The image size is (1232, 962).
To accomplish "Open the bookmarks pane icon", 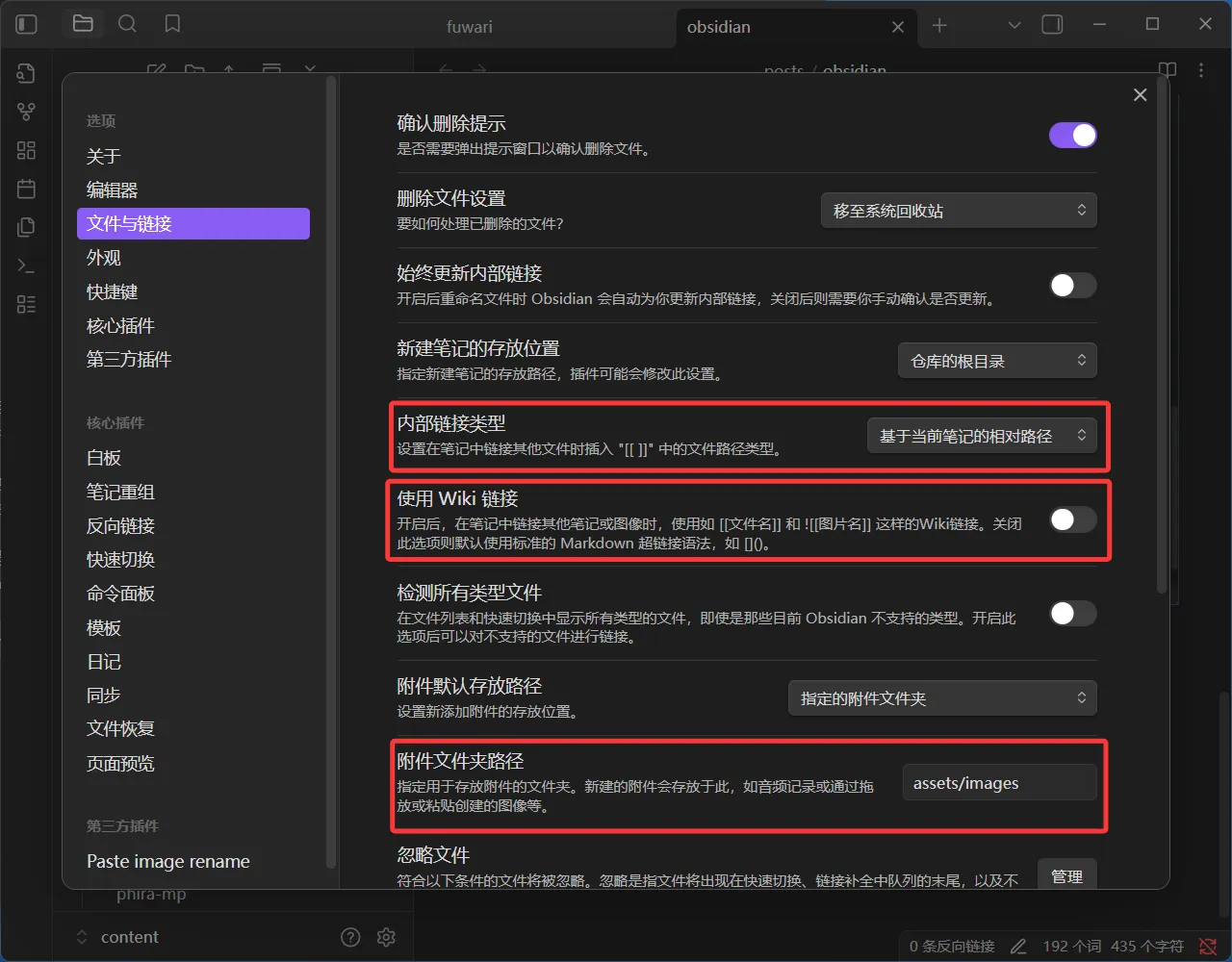I will [x=172, y=25].
